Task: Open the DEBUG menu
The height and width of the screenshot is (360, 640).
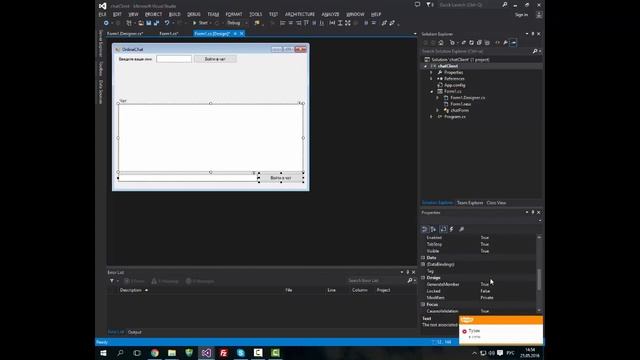Action: coord(194,14)
